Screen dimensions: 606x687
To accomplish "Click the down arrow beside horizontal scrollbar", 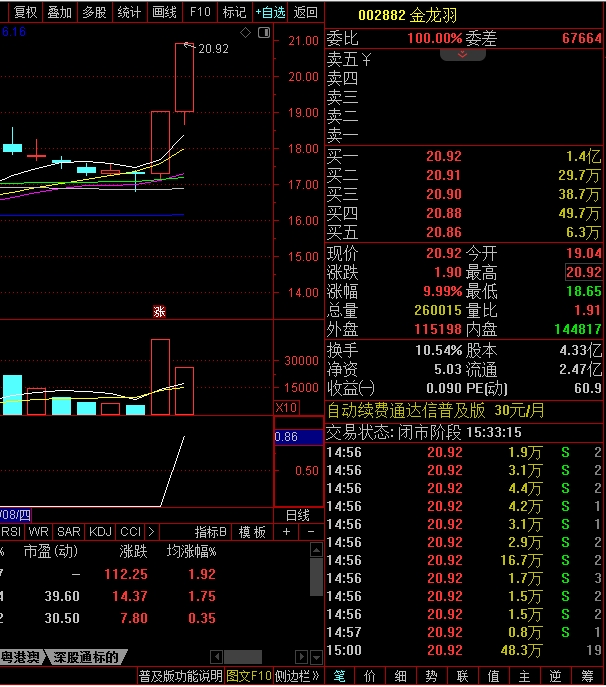I will click(316, 657).
